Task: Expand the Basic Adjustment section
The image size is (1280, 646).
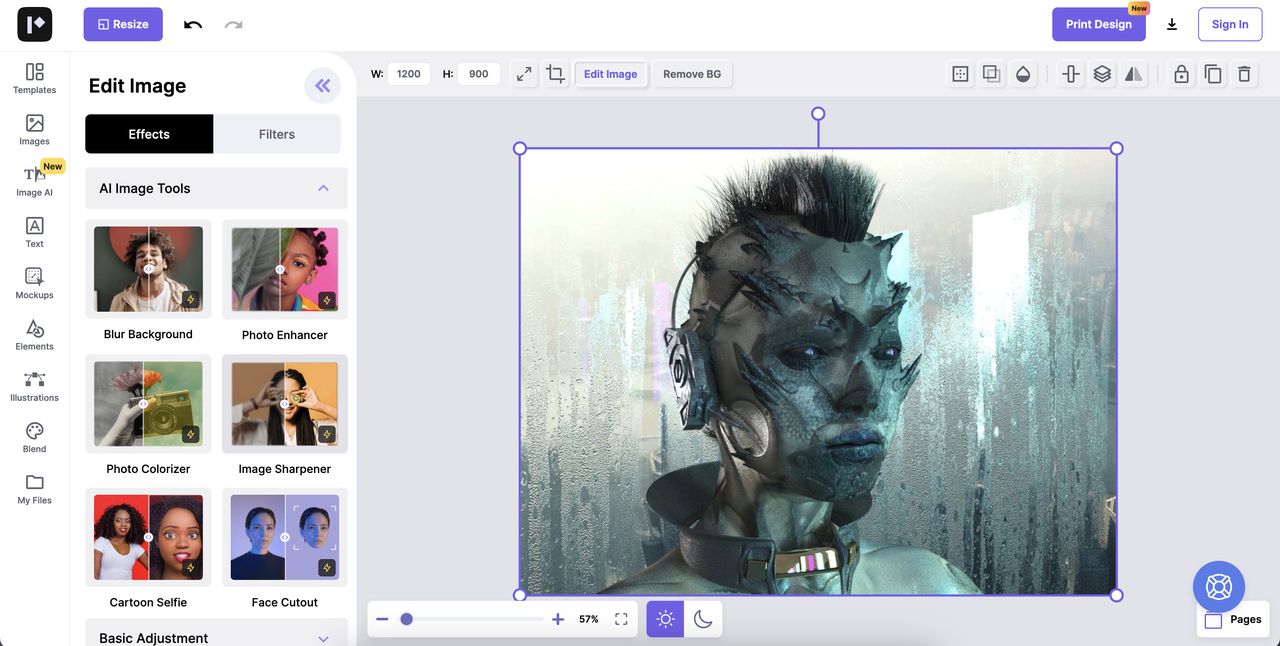Action: (x=323, y=638)
